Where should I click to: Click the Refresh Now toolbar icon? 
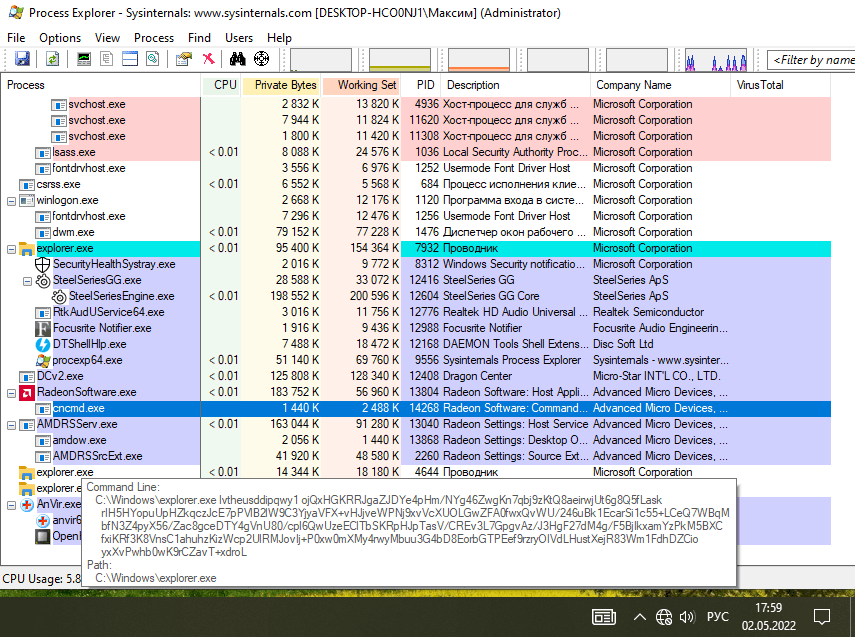click(52, 60)
